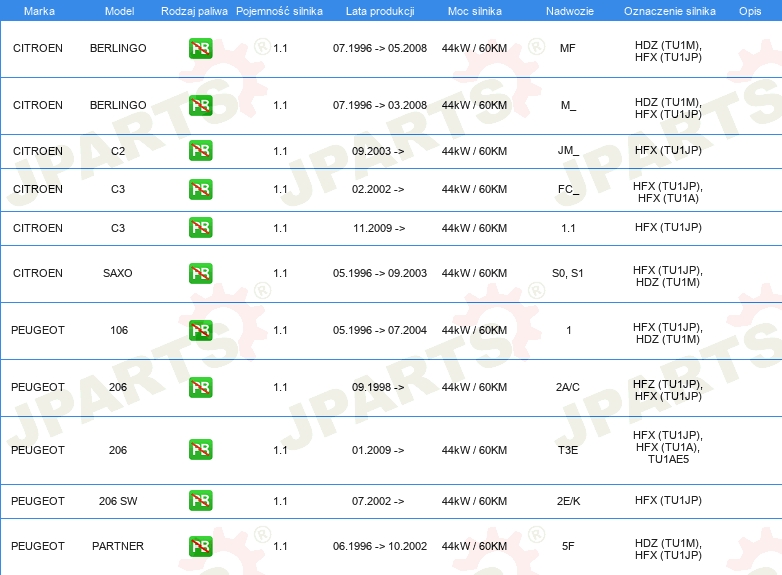
Task: Click the date 11.2009 ->
Action: [379, 228]
